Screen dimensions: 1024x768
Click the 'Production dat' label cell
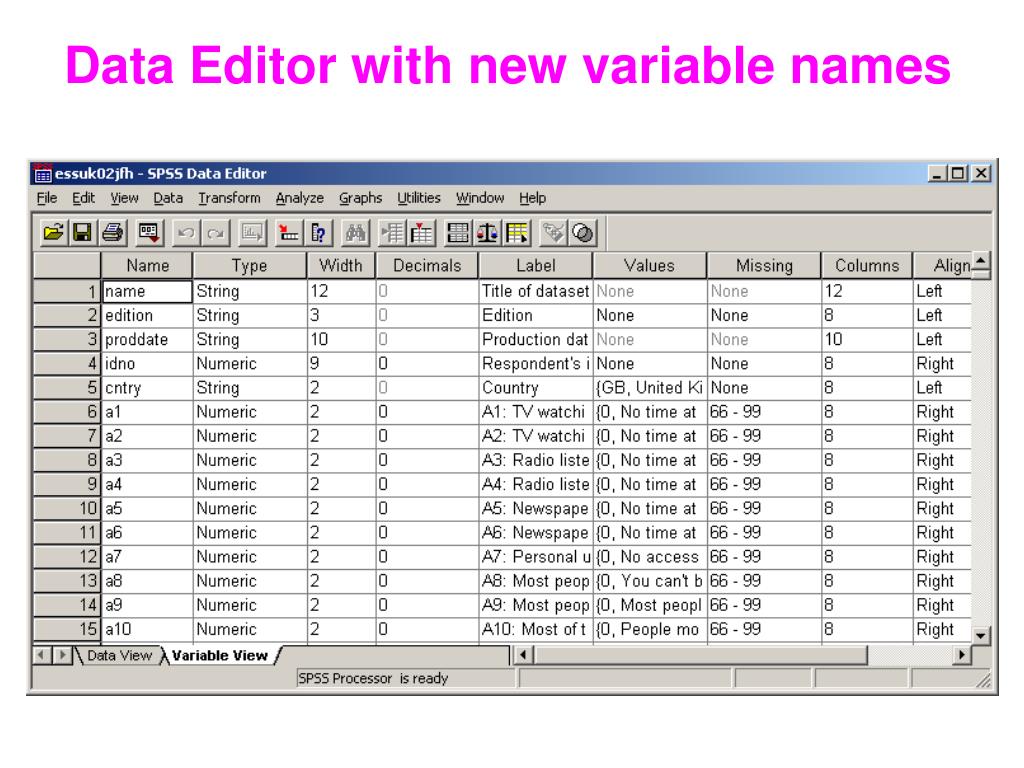[536, 340]
